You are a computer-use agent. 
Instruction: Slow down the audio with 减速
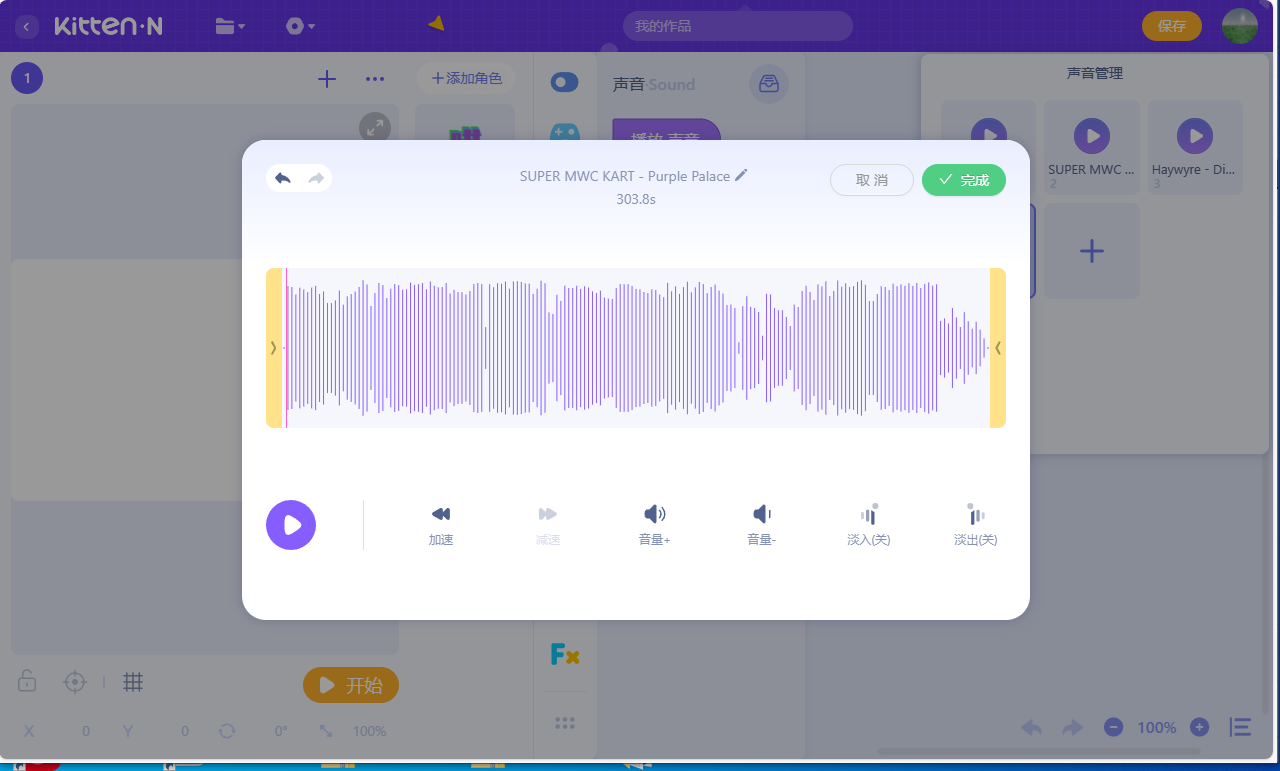548,525
